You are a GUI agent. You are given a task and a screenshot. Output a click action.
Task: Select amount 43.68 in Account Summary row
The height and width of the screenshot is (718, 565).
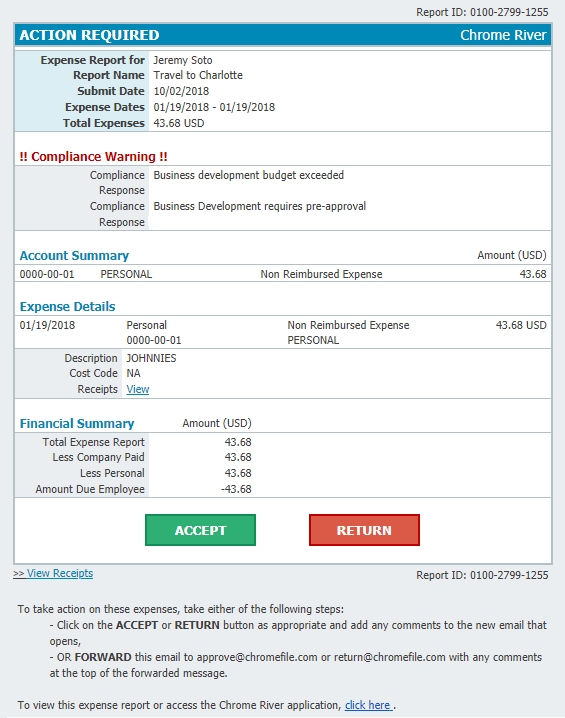click(533, 274)
